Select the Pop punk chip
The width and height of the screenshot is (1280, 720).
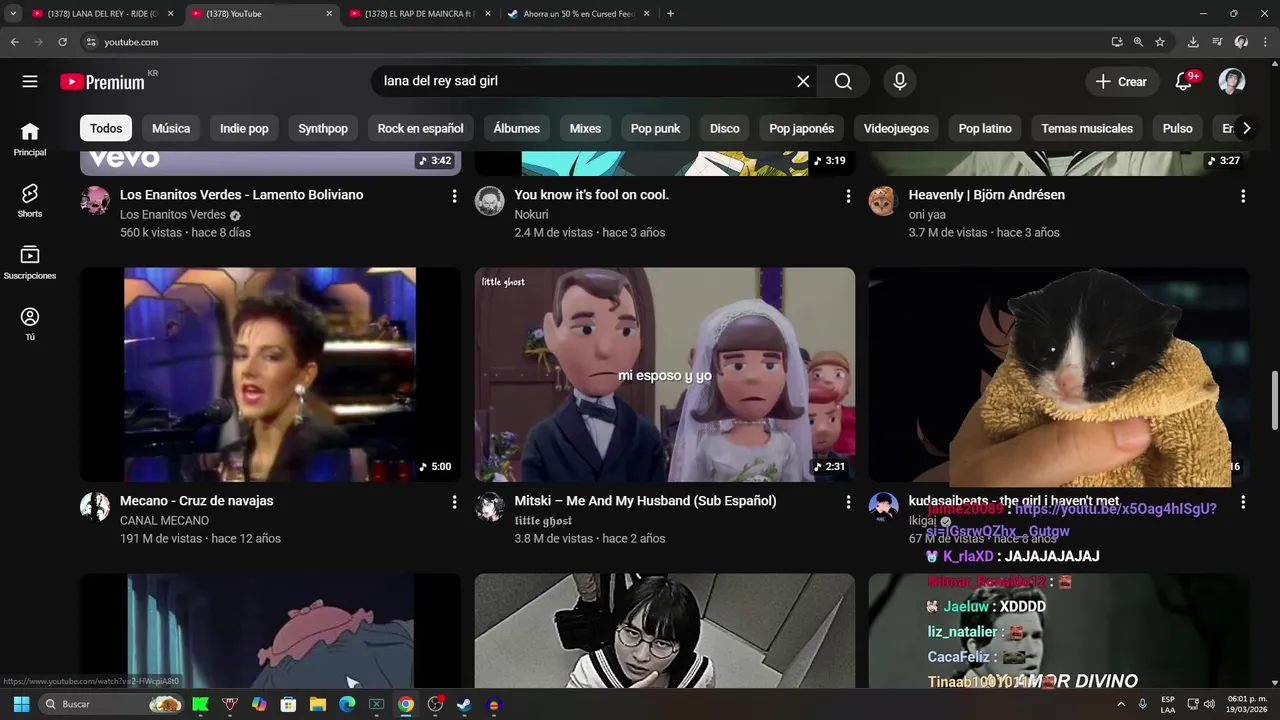[655, 128]
